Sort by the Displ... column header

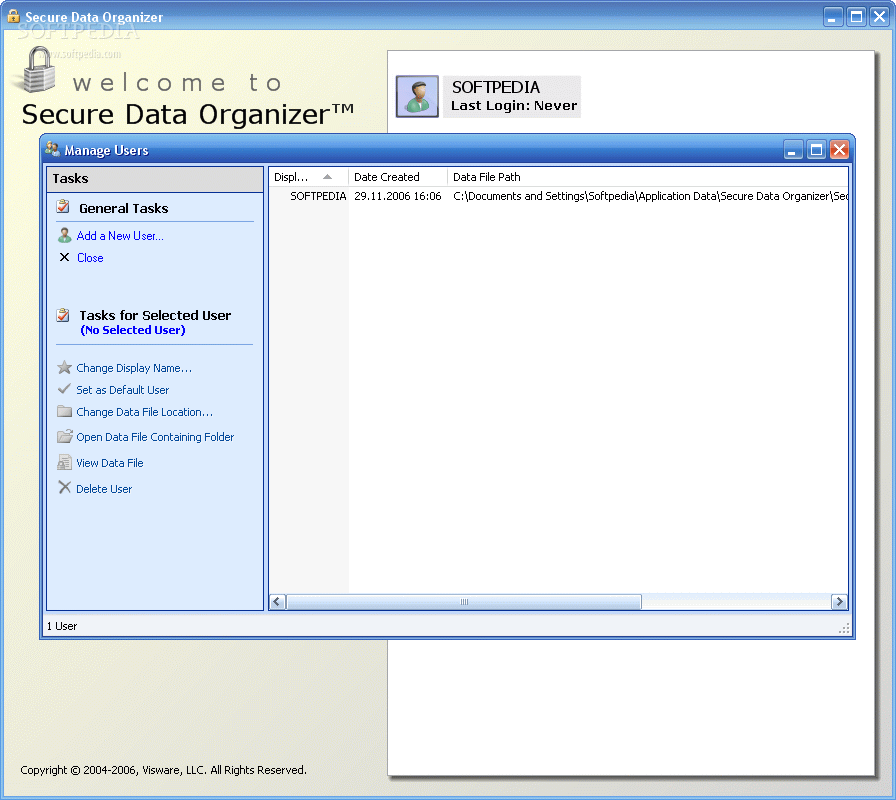[x=309, y=177]
